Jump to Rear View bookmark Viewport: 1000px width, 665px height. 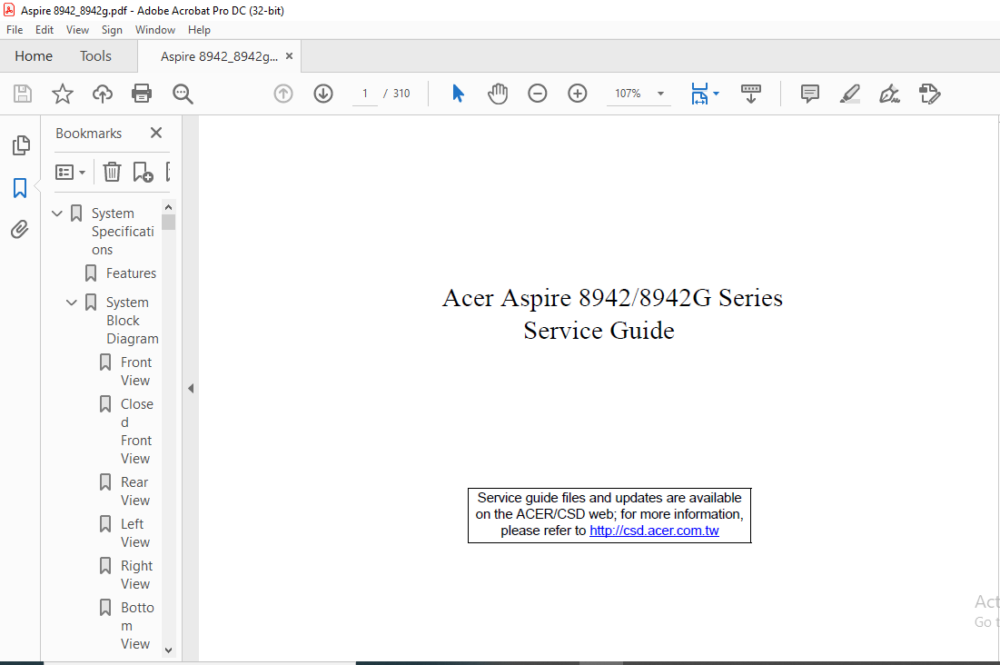[135, 491]
